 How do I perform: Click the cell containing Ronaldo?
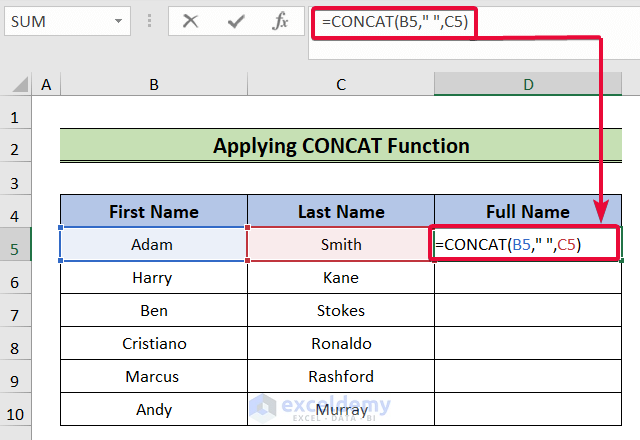point(341,344)
